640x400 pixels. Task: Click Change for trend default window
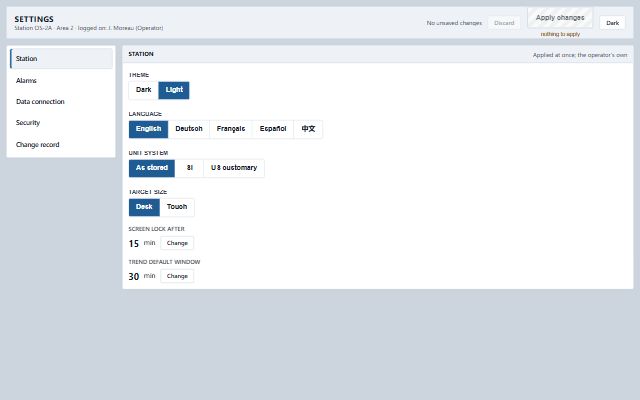[177, 276]
